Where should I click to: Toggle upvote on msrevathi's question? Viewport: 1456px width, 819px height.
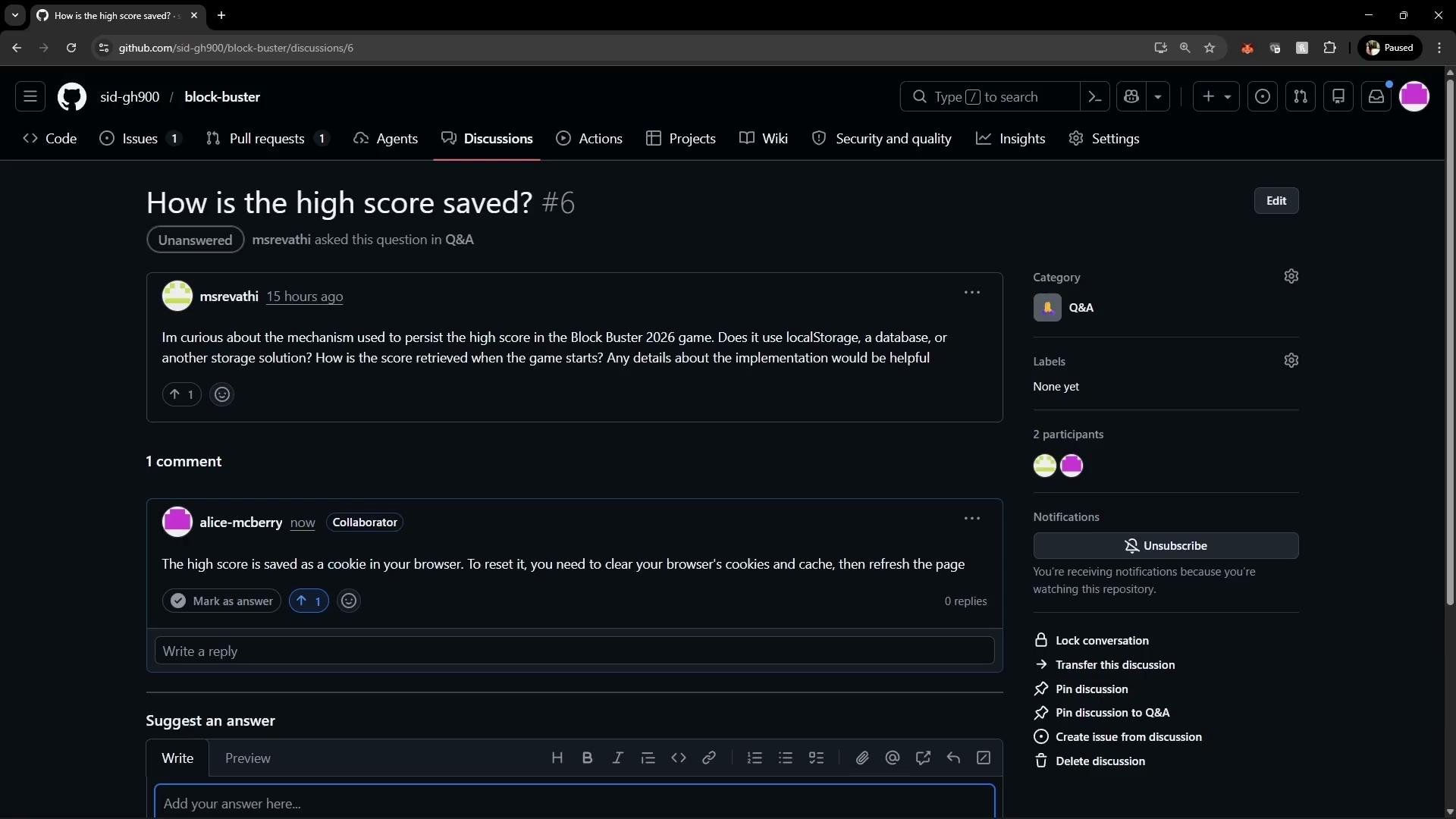point(181,394)
